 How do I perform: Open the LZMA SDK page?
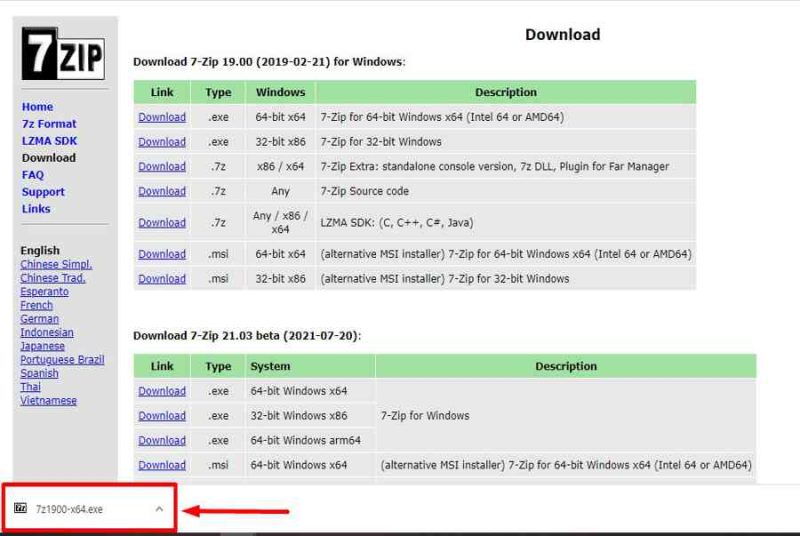49,141
